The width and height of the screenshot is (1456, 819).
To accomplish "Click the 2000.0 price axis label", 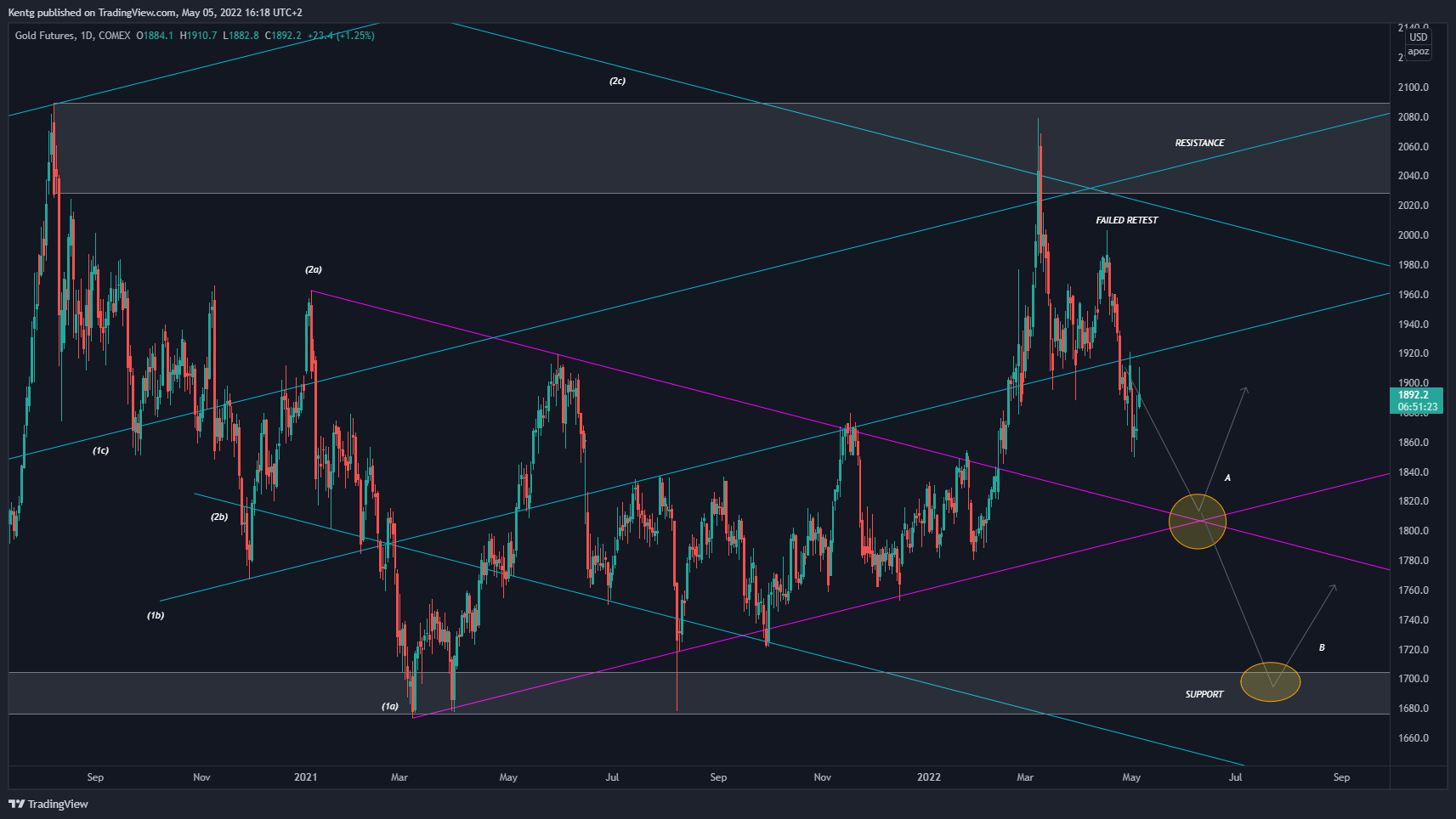I will 1413,235.
